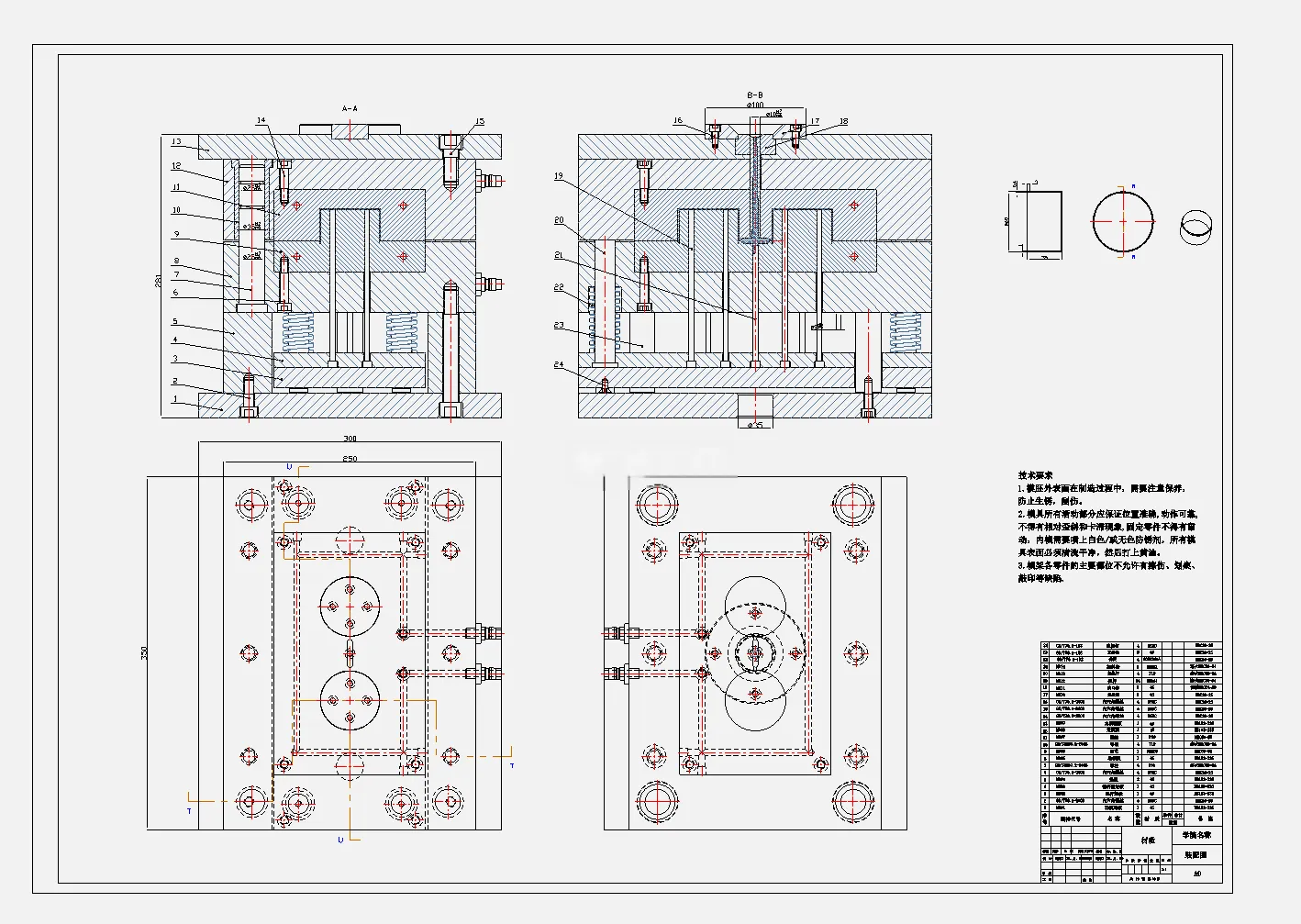Select part callout number "5"
Screen dimensions: 1301x924
(x=175, y=322)
